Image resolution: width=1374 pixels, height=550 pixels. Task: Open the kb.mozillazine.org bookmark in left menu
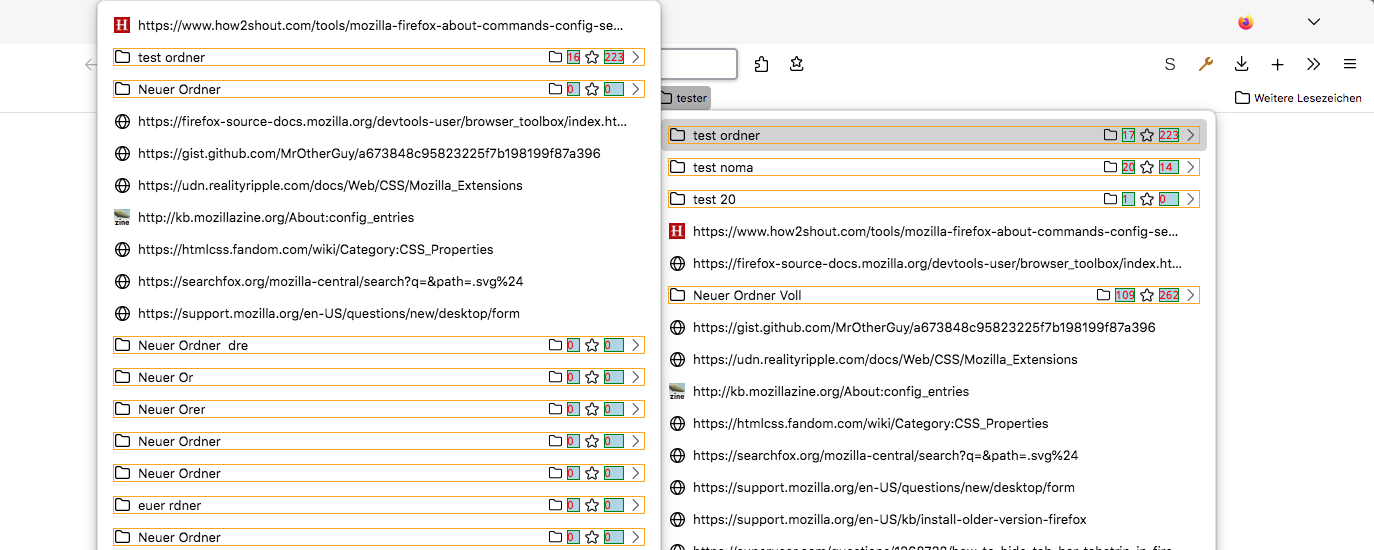click(275, 217)
